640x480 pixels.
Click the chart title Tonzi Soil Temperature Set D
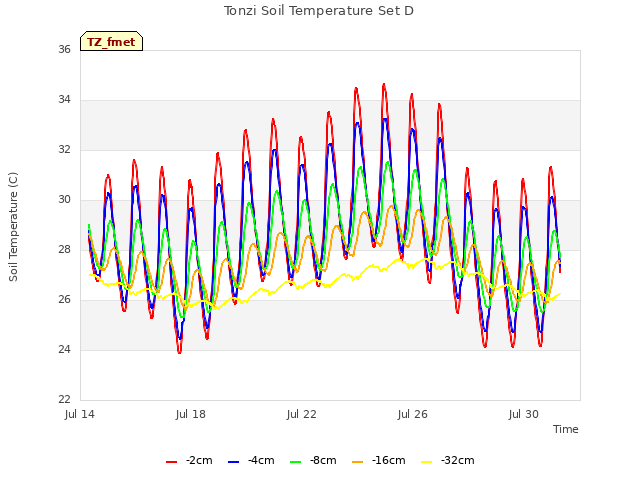[319, 11]
